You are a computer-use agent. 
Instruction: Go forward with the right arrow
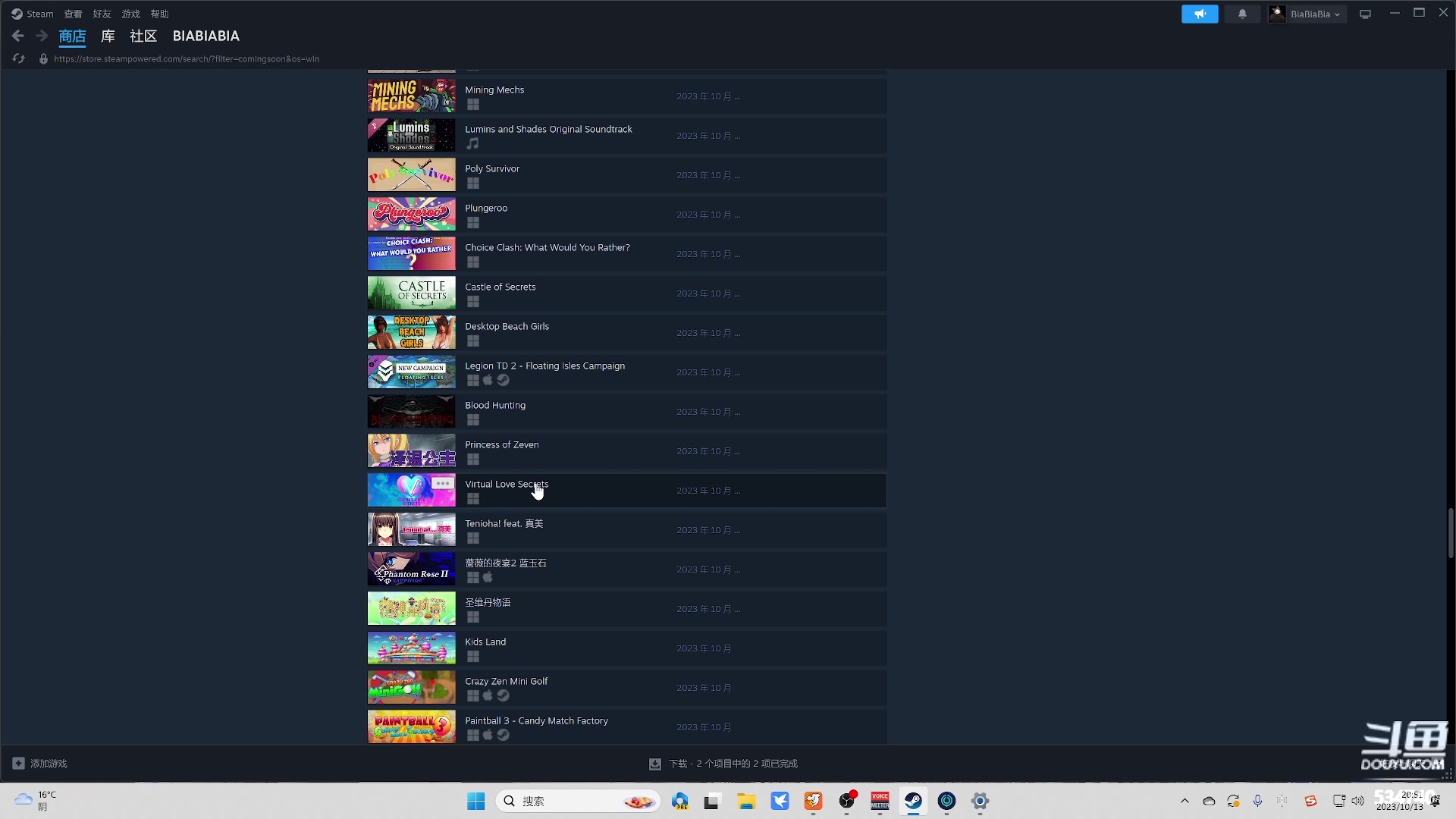(x=42, y=36)
